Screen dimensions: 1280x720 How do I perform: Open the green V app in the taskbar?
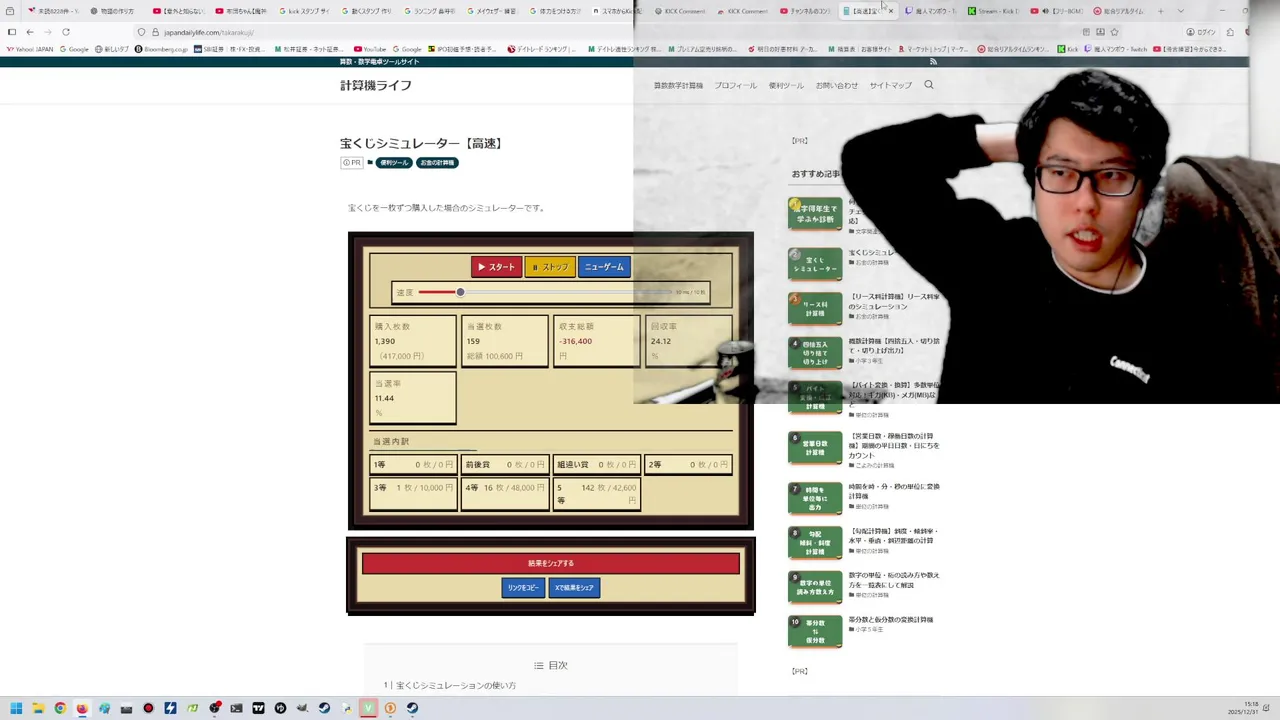coord(368,708)
